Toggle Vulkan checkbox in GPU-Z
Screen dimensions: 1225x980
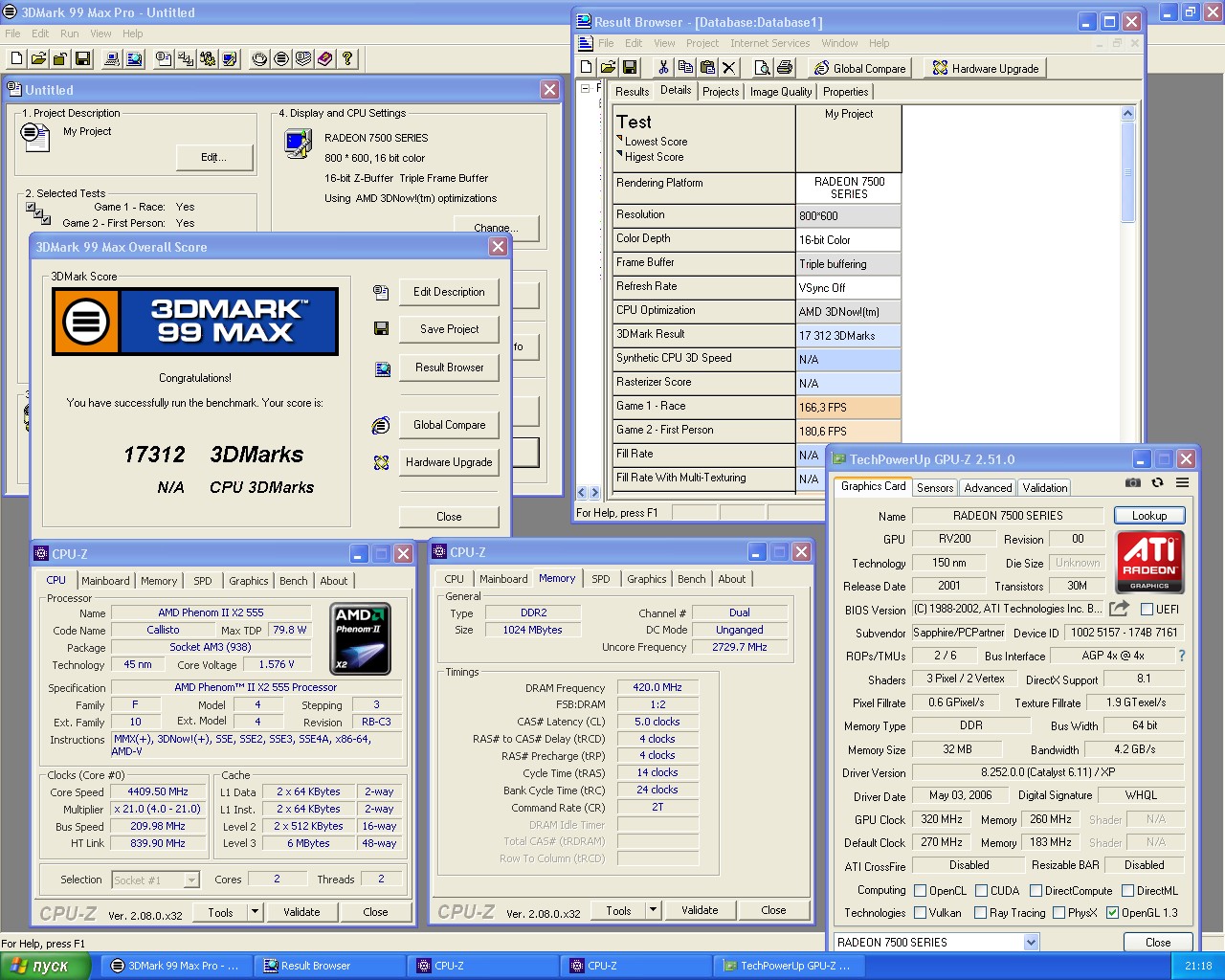pos(921,913)
